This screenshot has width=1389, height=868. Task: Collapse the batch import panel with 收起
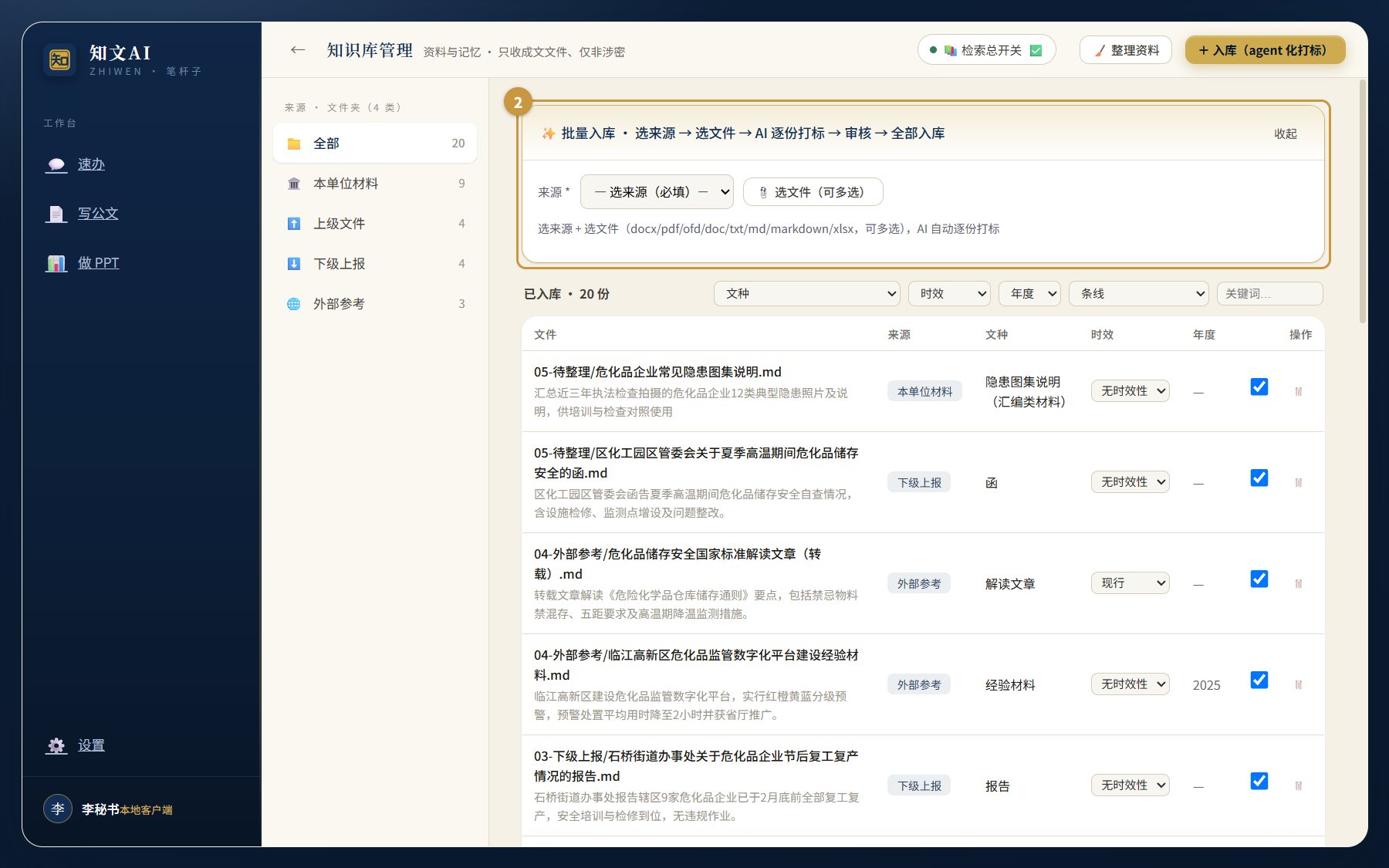tap(1286, 133)
